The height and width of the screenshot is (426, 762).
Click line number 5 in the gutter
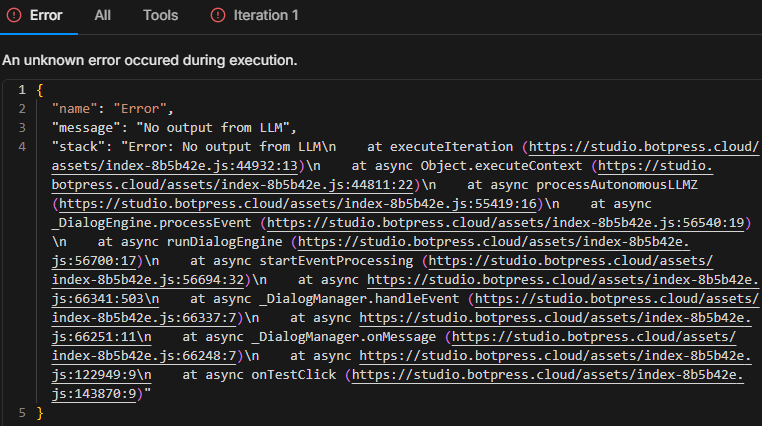pyautogui.click(x=21, y=412)
